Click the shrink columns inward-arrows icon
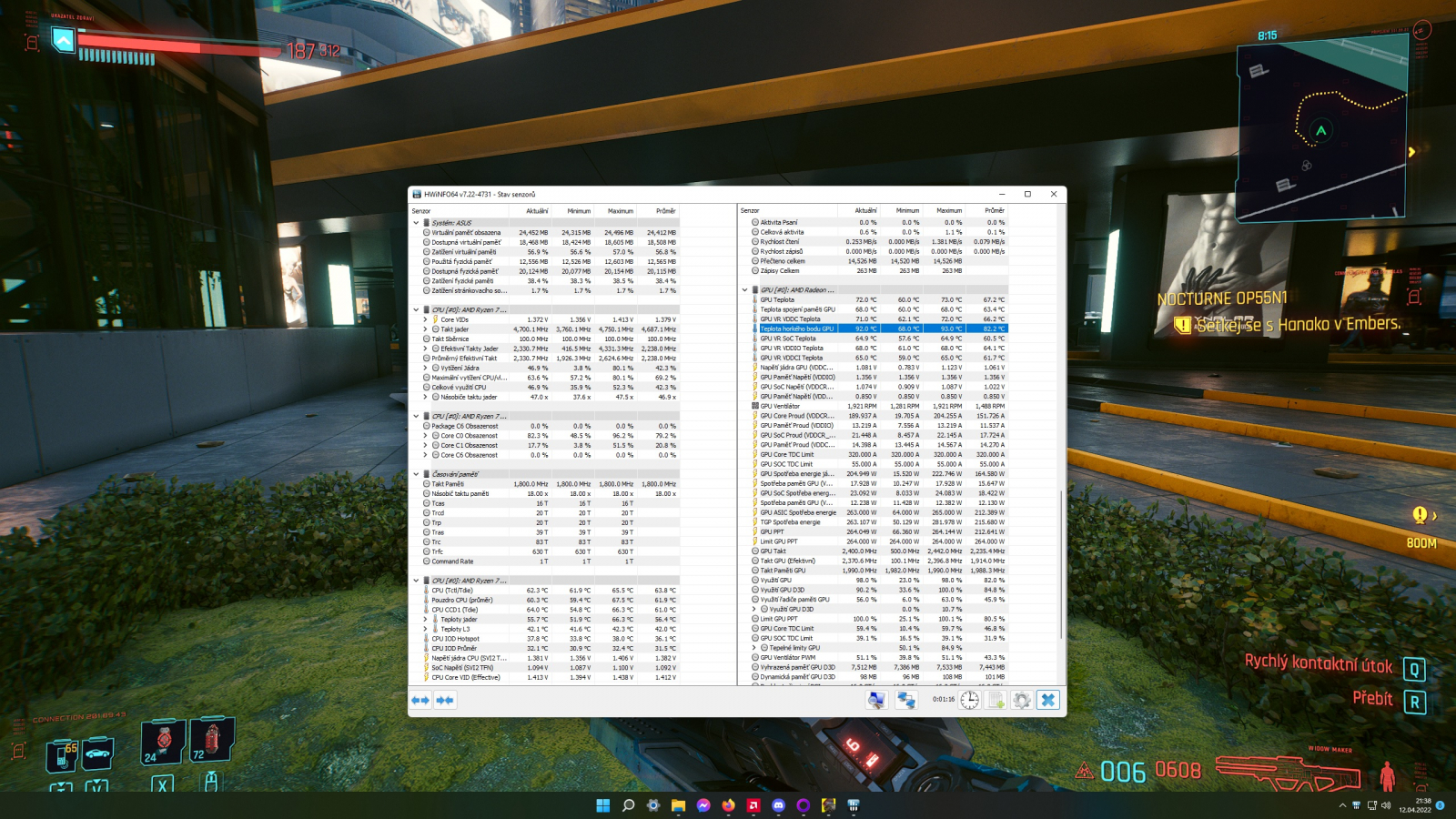Screen dimensions: 1456x819 coord(445,700)
